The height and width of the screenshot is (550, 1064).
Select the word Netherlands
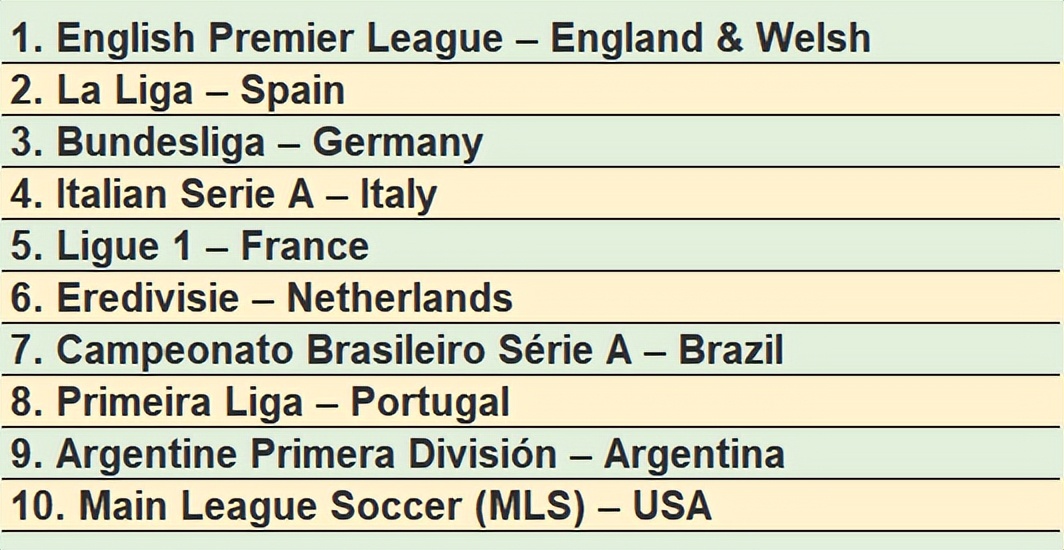click(399, 299)
